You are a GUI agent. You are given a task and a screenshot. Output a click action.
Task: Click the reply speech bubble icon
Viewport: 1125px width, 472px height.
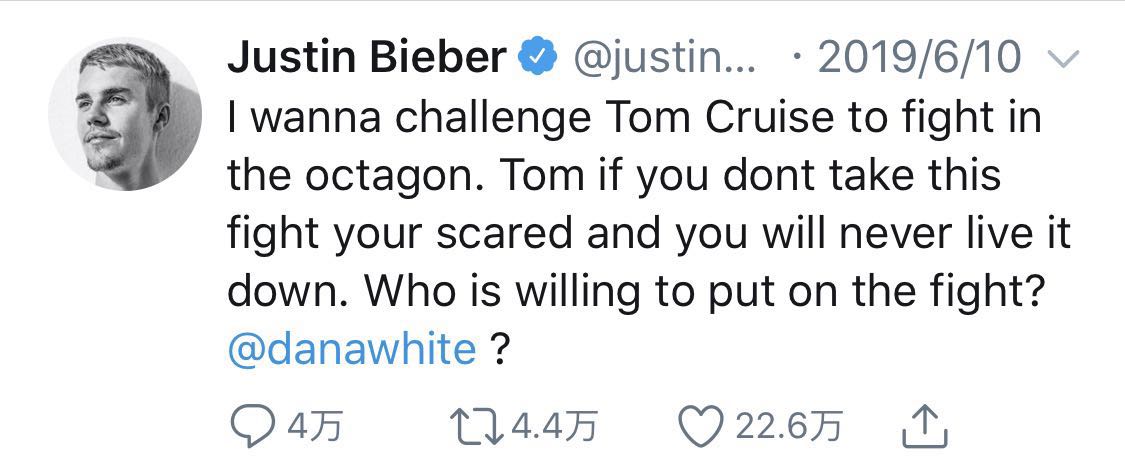(x=250, y=427)
